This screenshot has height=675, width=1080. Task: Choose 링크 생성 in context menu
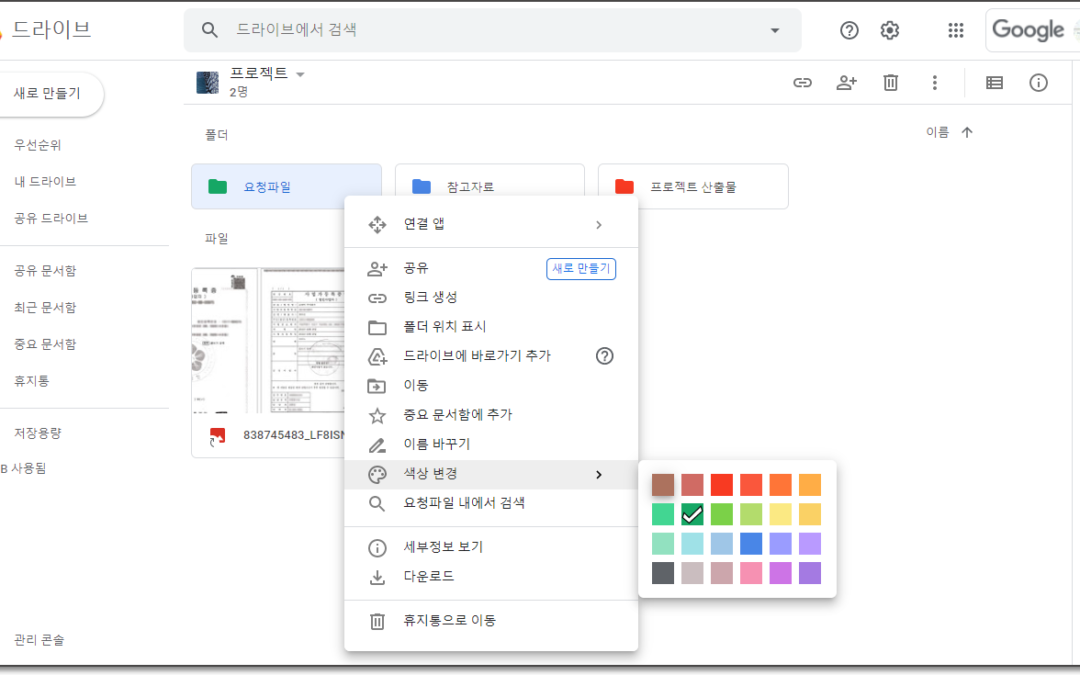pyautogui.click(x=491, y=298)
